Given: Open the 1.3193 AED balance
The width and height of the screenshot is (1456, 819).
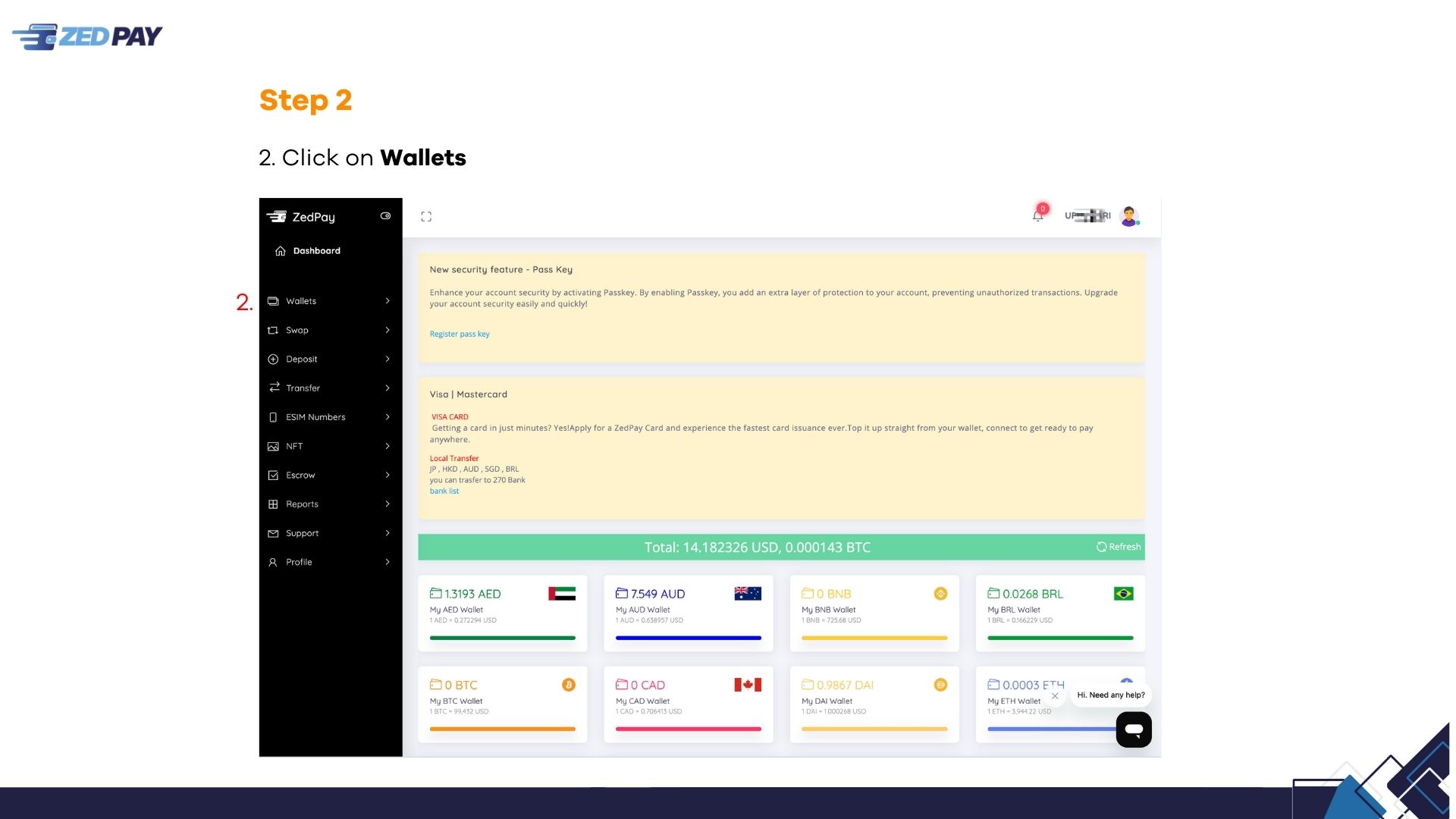Looking at the screenshot, I should click(x=472, y=594).
